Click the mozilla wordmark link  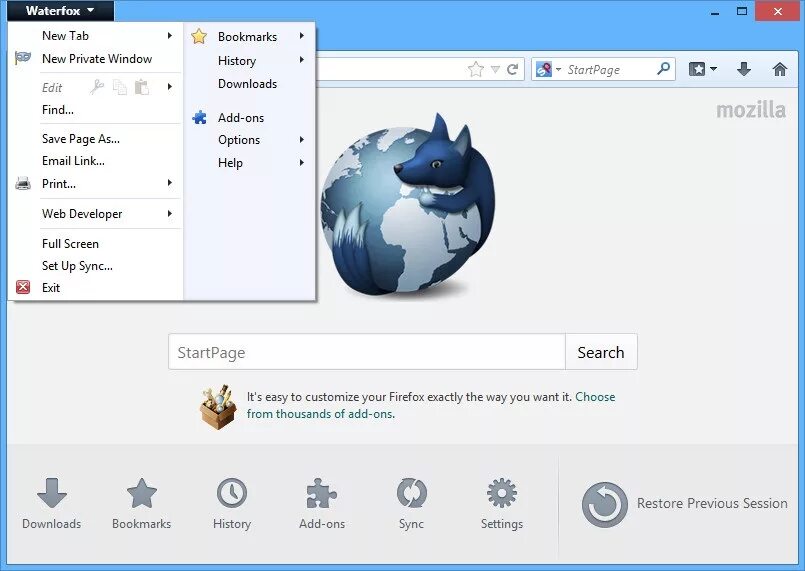[x=751, y=110]
